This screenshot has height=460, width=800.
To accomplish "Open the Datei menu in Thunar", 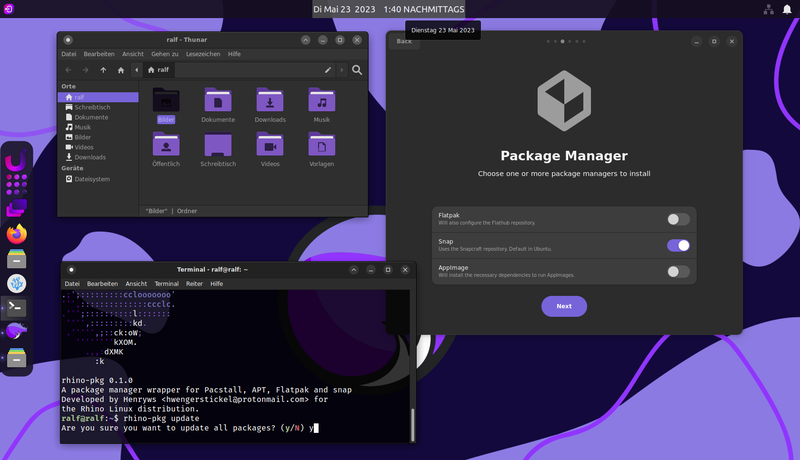I will coord(69,54).
